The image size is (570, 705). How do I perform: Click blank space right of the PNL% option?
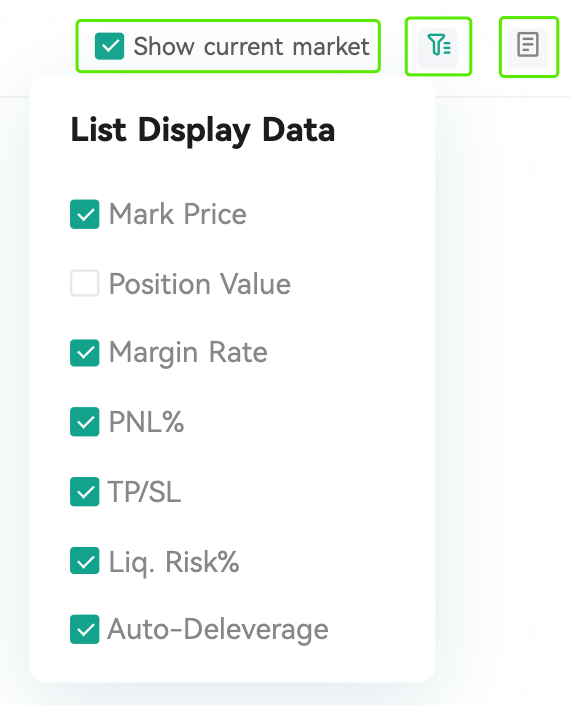click(306, 422)
